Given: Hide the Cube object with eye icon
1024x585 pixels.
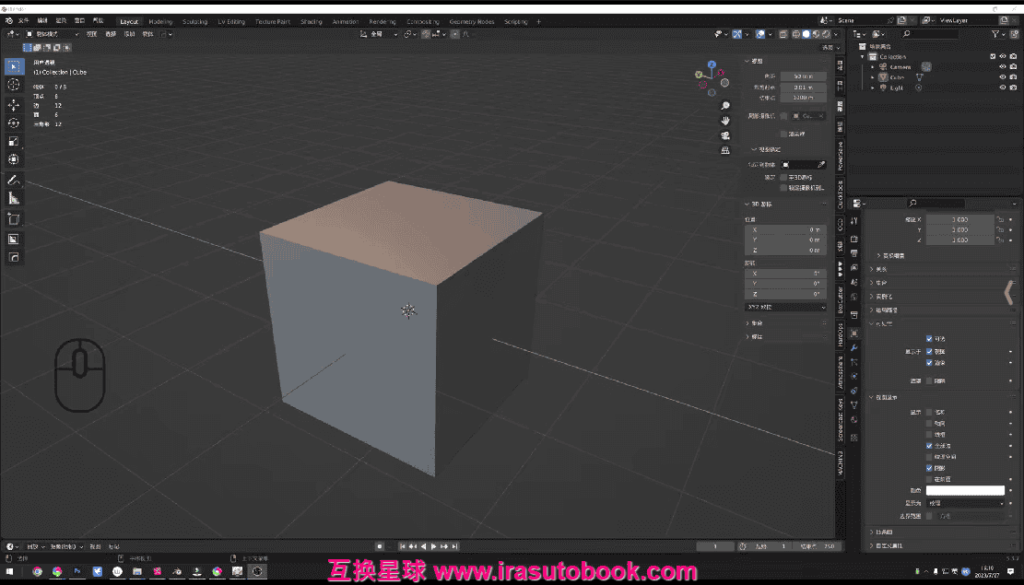Looking at the screenshot, I should click(x=1002, y=77).
